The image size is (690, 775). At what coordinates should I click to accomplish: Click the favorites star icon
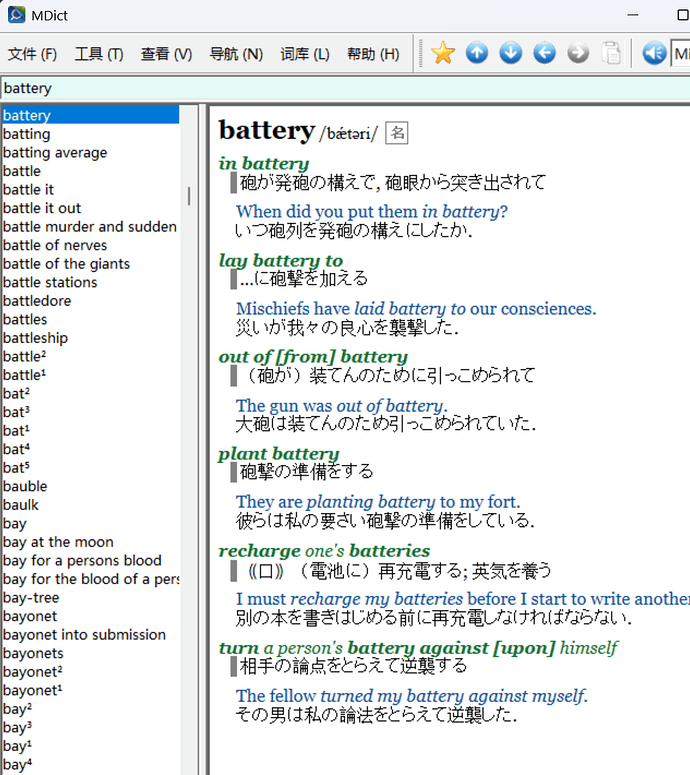[443, 53]
